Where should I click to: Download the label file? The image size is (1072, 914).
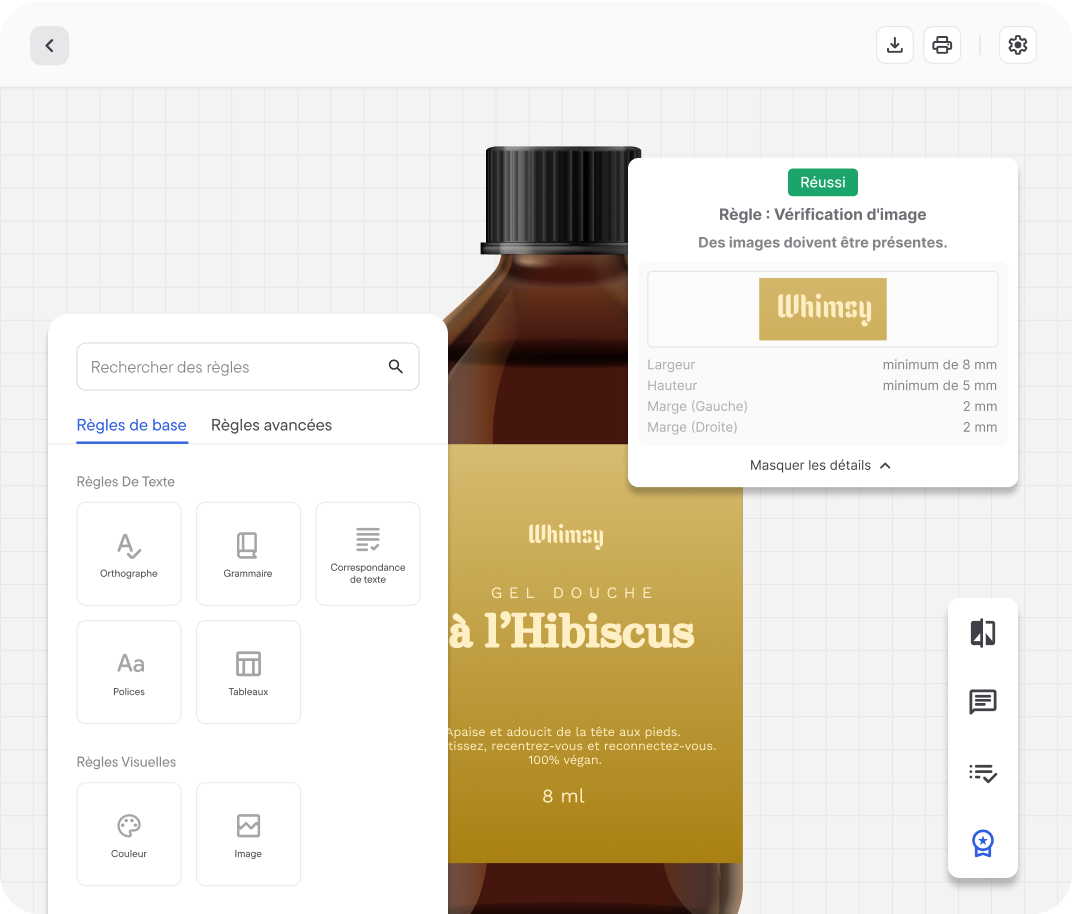[x=895, y=46]
